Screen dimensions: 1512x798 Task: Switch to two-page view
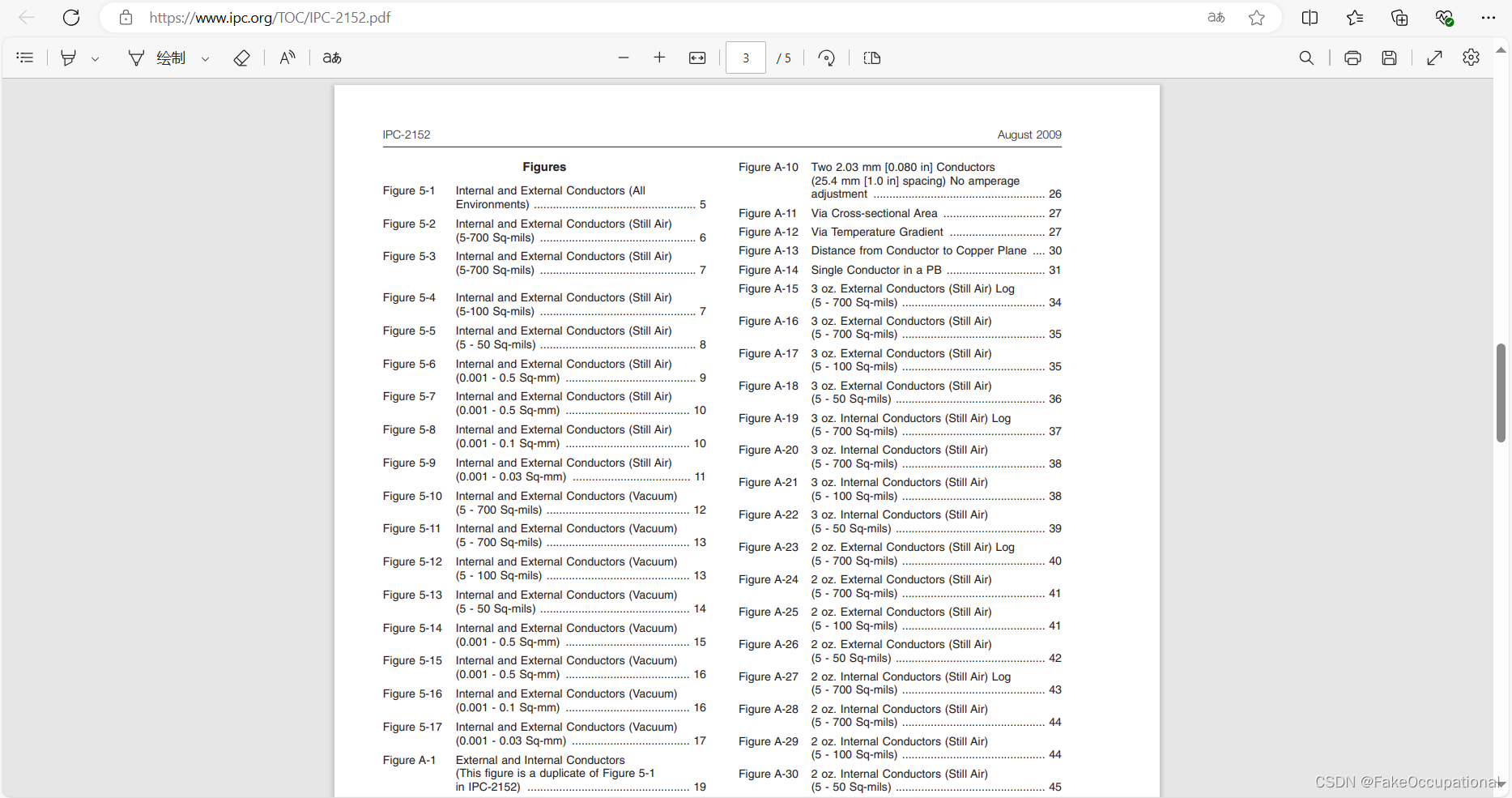tap(872, 58)
